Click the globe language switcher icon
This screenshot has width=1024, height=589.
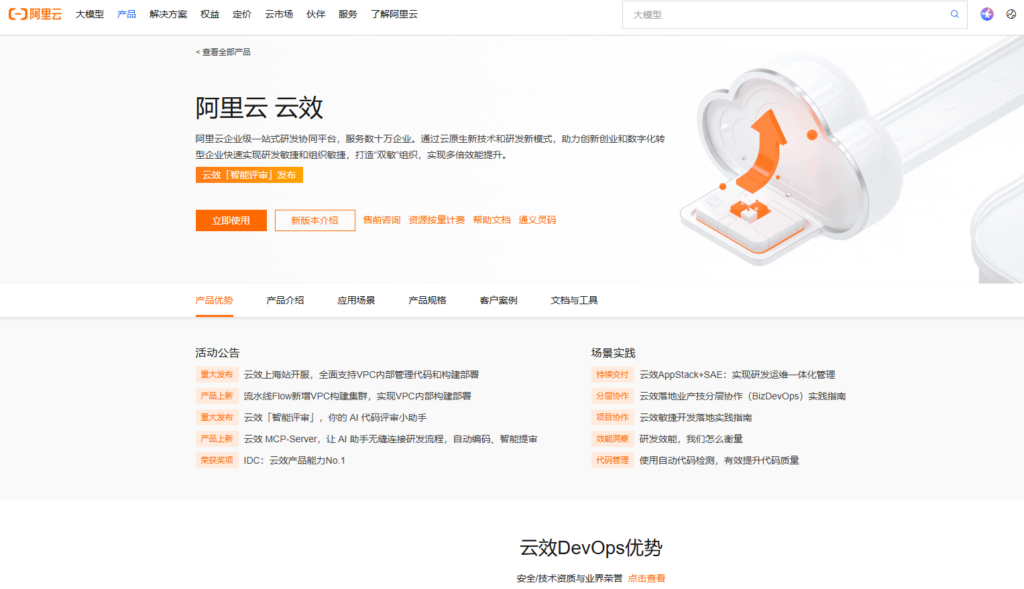click(x=1012, y=14)
